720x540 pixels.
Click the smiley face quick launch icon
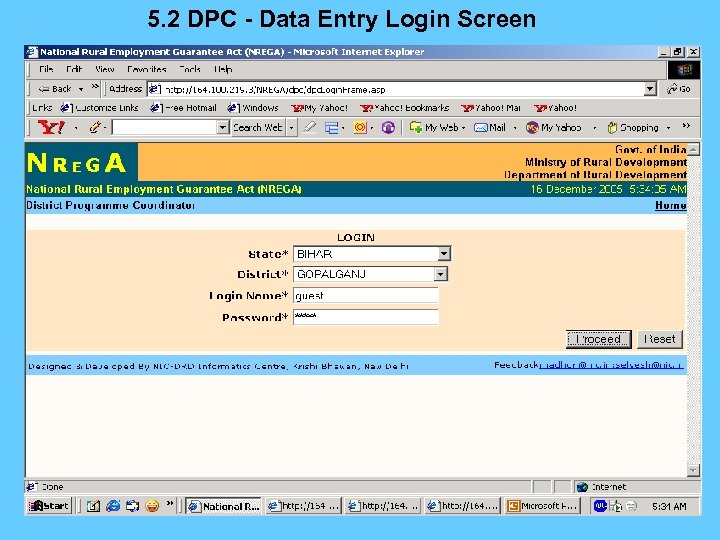coord(152,506)
